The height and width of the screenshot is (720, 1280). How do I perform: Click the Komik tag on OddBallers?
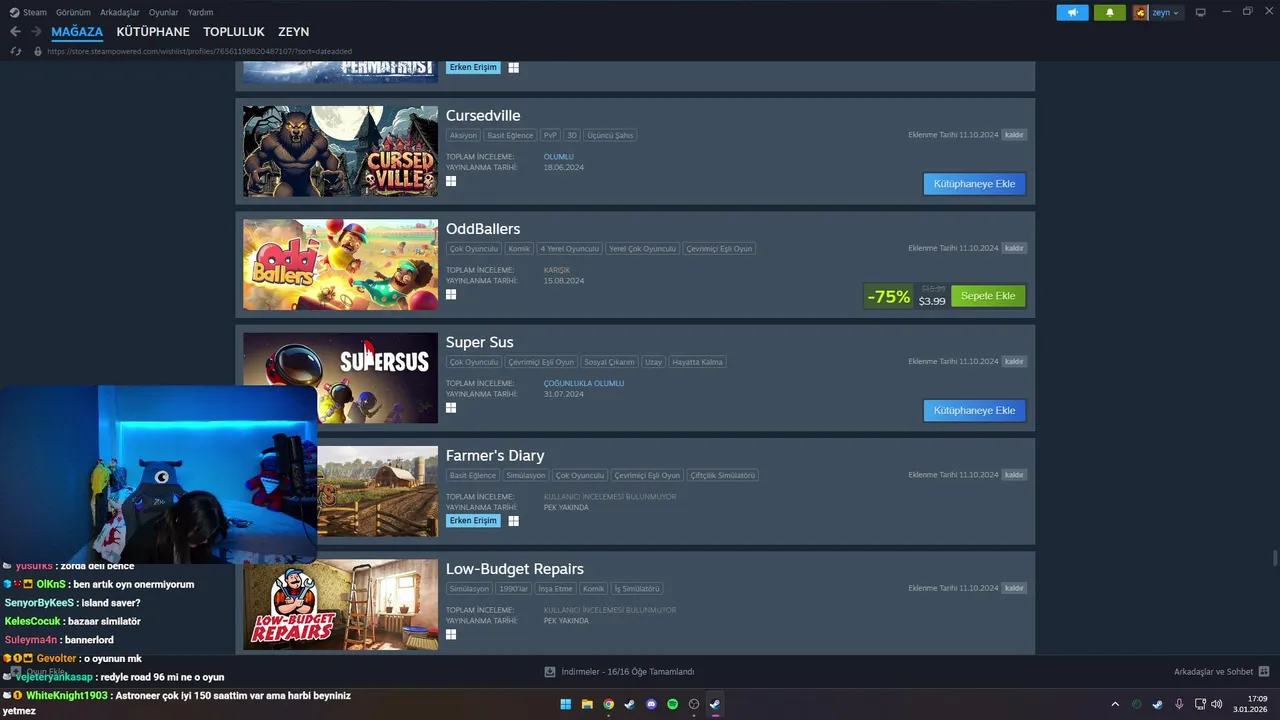(x=518, y=248)
